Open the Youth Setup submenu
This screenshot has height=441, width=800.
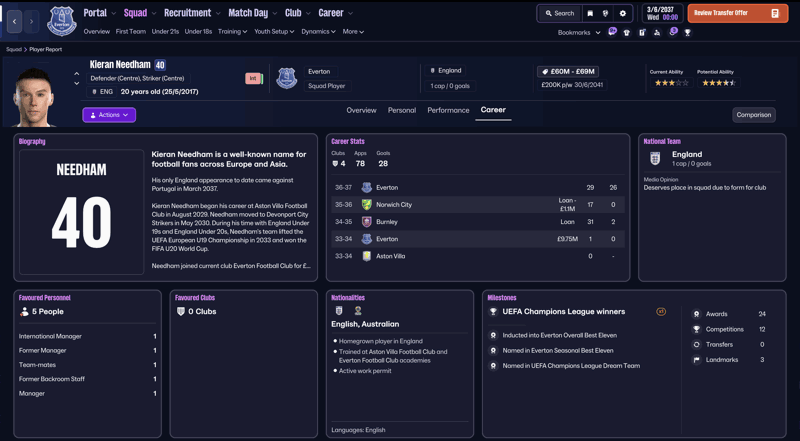(x=274, y=32)
